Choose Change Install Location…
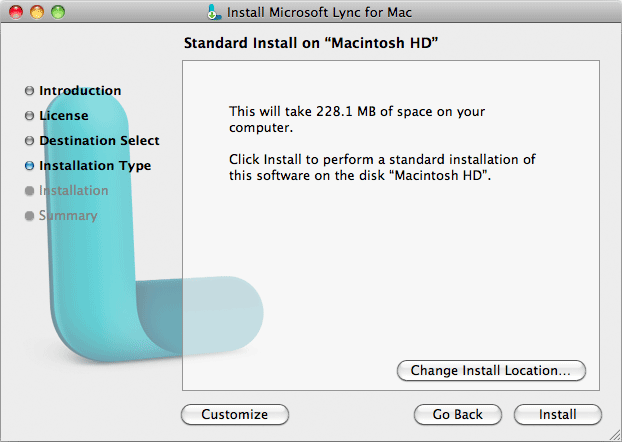622x442 pixels. 491,371
